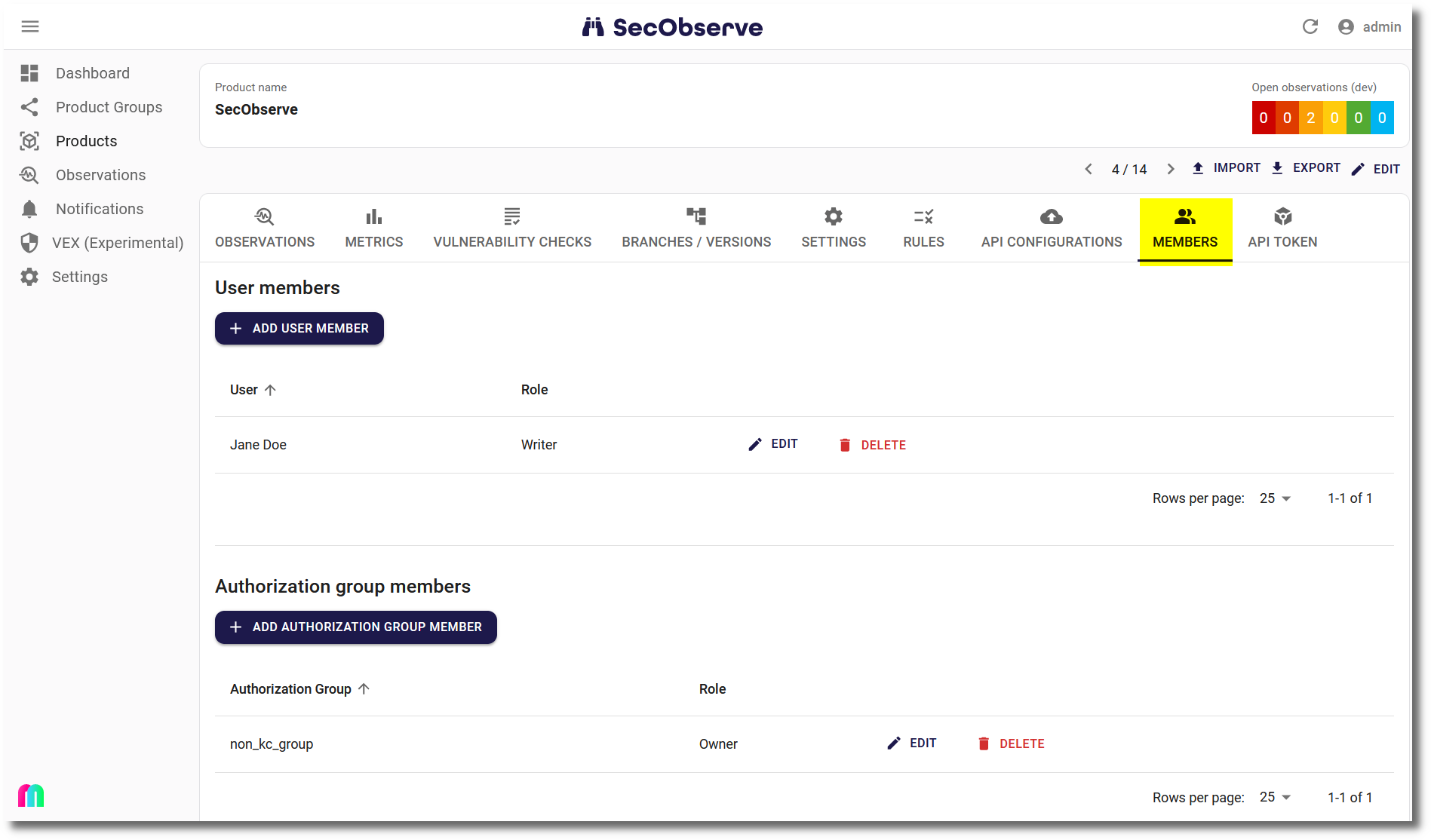Click the Import upload button
This screenshot has width=1431, height=840.
[x=1226, y=168]
